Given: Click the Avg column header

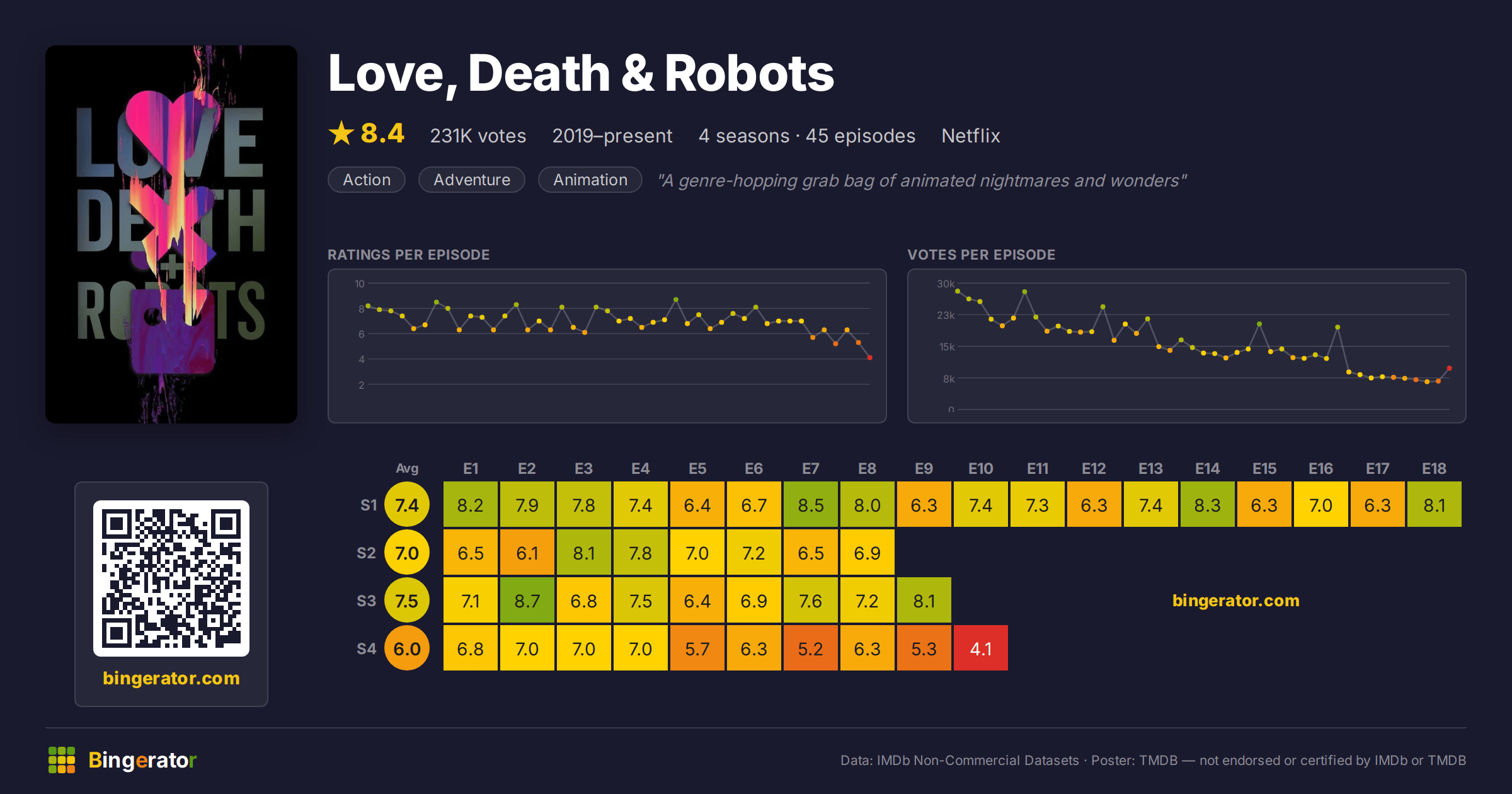Looking at the screenshot, I should (x=407, y=468).
